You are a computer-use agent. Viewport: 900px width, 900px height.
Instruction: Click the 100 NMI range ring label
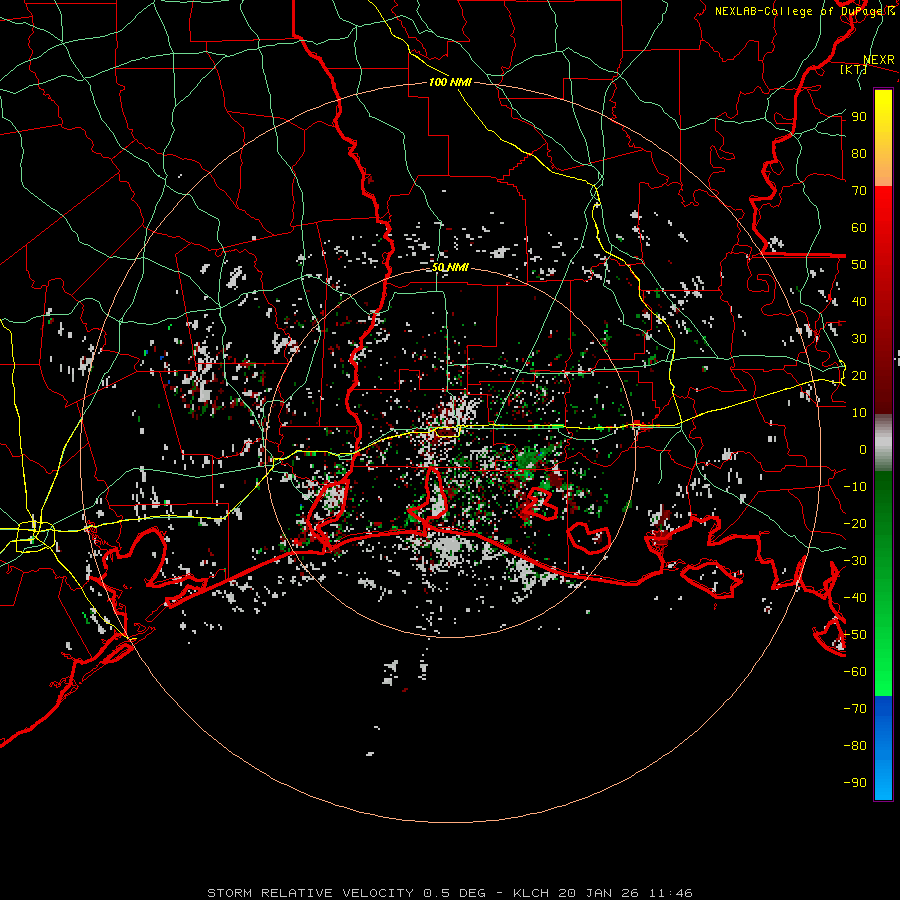point(450,82)
